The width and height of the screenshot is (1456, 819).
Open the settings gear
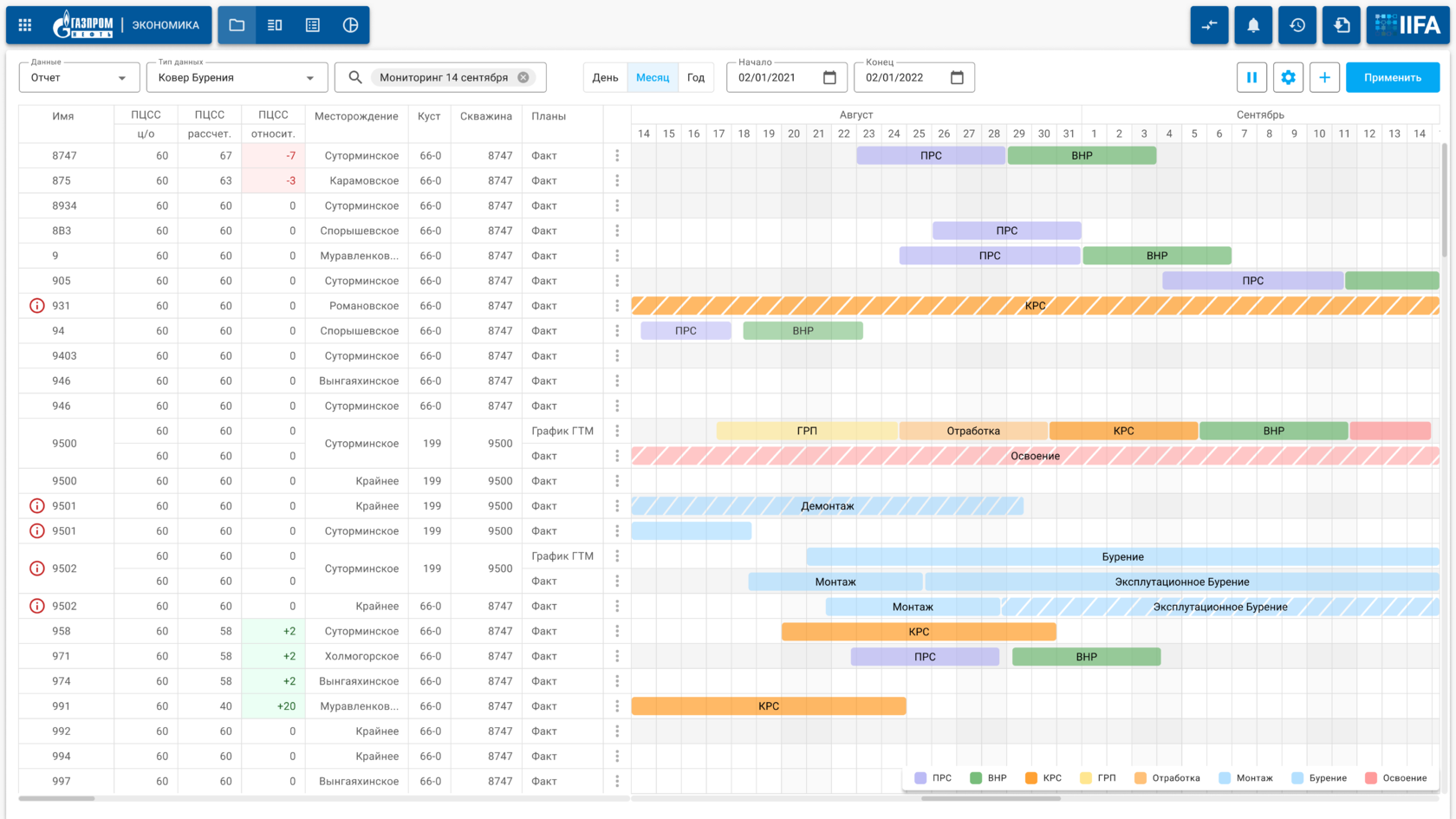point(1288,77)
